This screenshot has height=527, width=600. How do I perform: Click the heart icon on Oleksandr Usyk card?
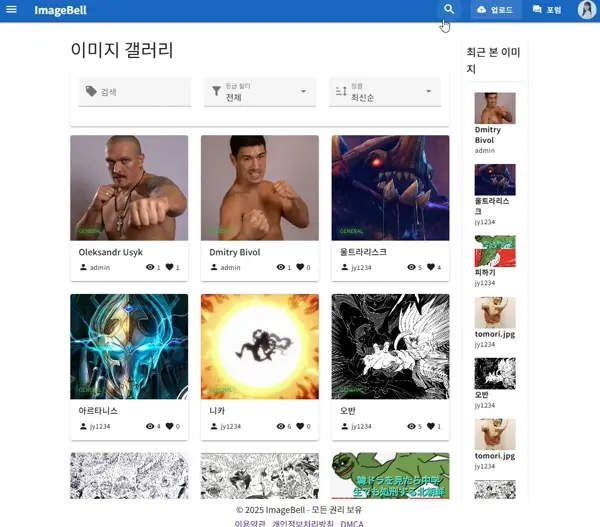click(x=169, y=268)
